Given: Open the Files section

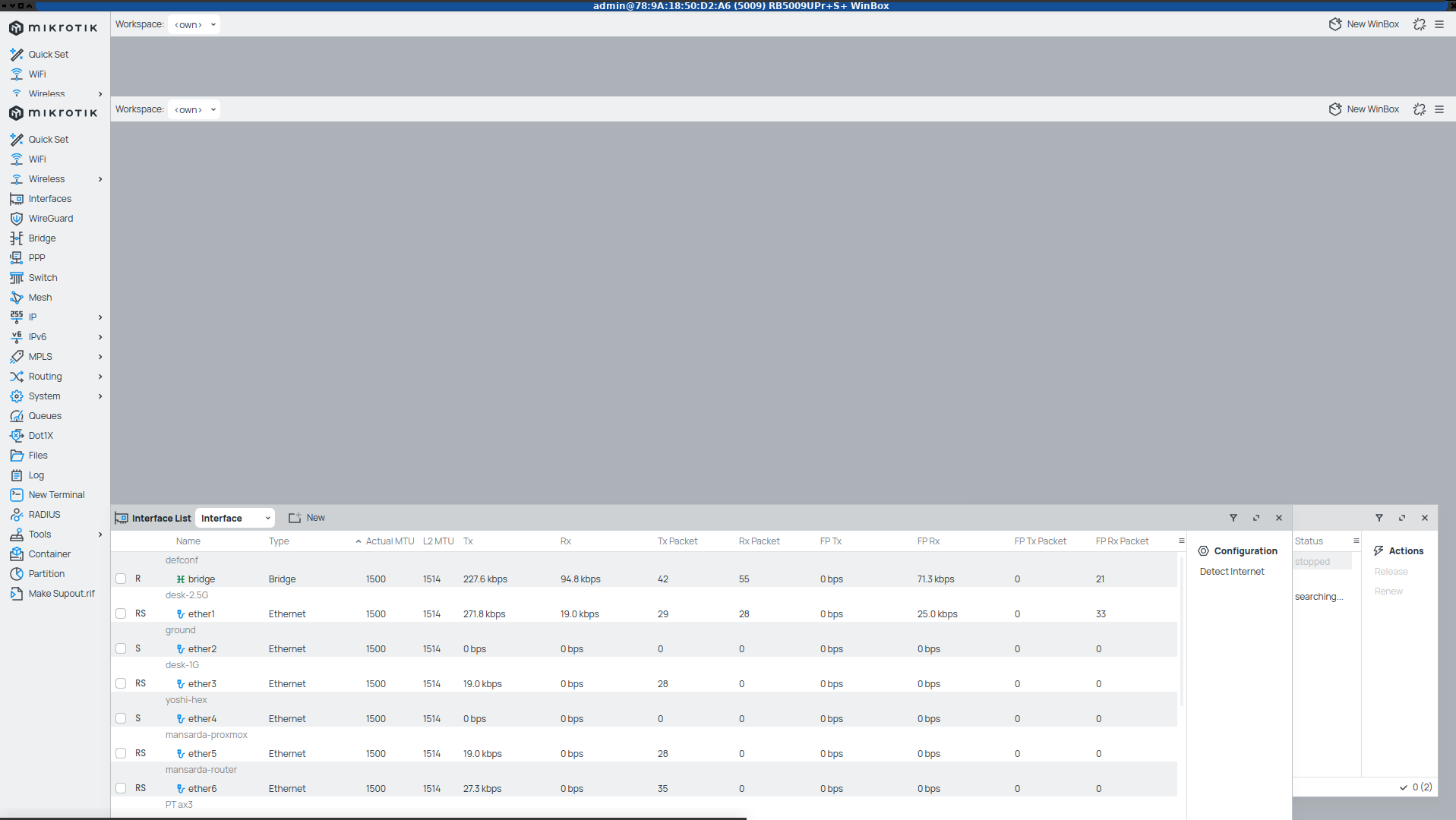Looking at the screenshot, I should tap(38, 456).
